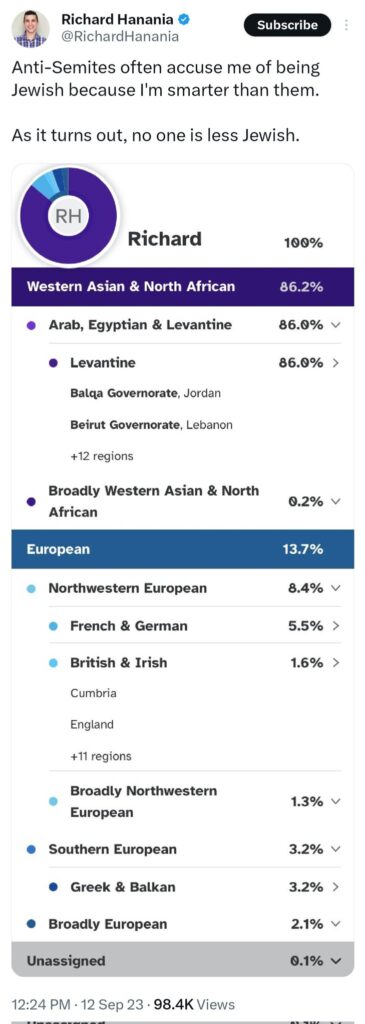Expand the Unassigned 0.1% section
The width and height of the screenshot is (365, 1024).
pyautogui.click(x=336, y=961)
